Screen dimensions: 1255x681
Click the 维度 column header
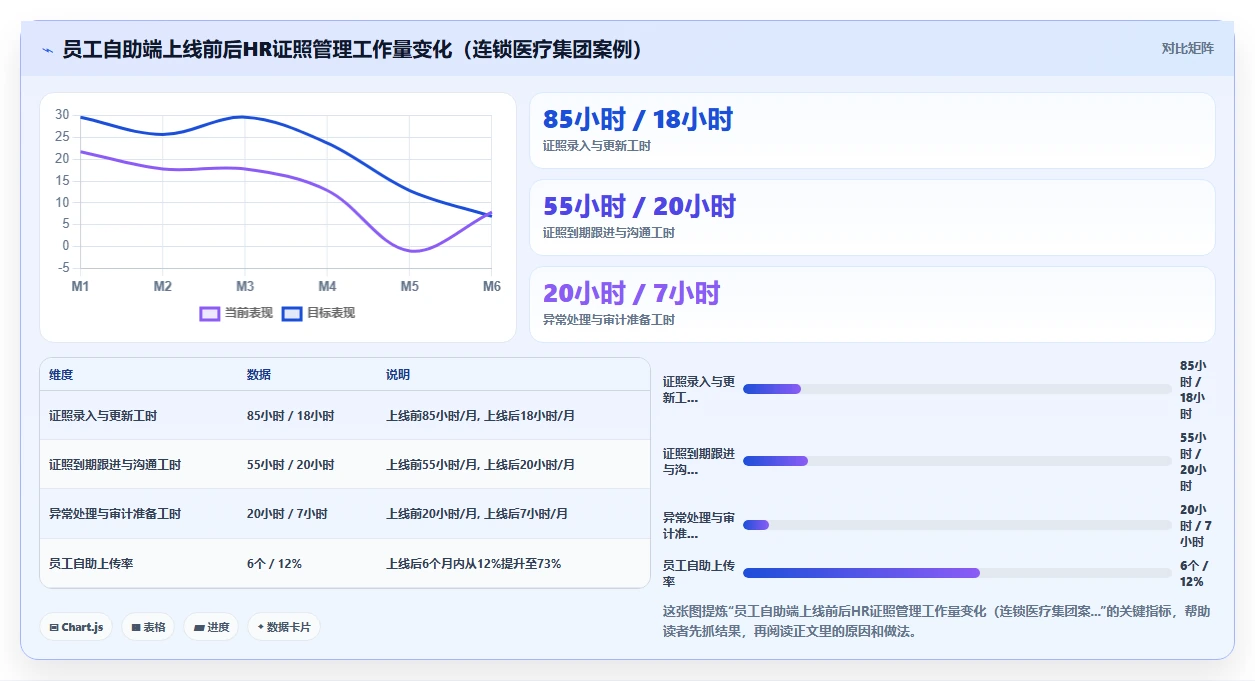pyautogui.click(x=61, y=375)
